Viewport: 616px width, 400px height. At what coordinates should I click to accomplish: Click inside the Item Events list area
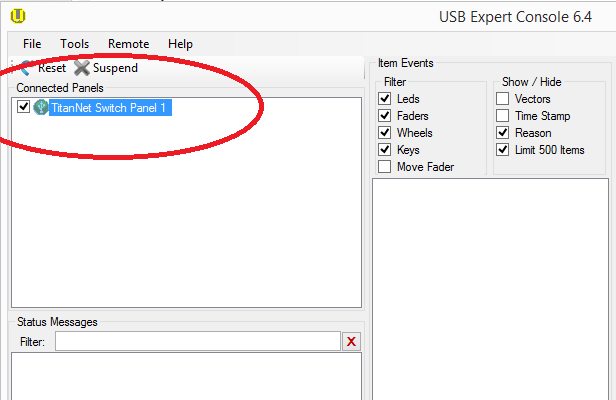coord(490,289)
